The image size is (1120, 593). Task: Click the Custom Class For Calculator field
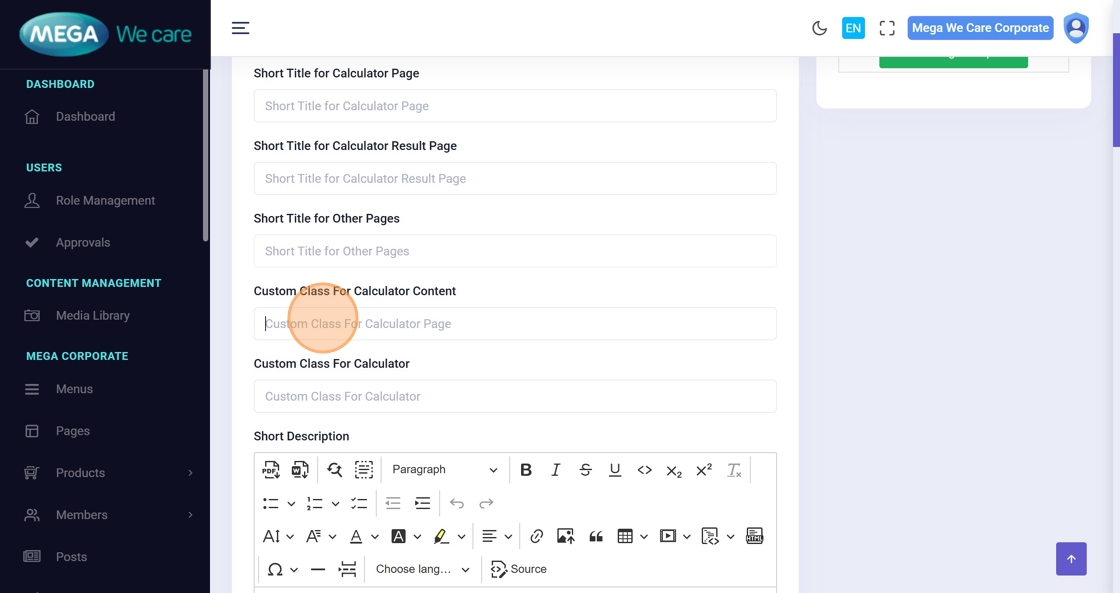[514, 396]
